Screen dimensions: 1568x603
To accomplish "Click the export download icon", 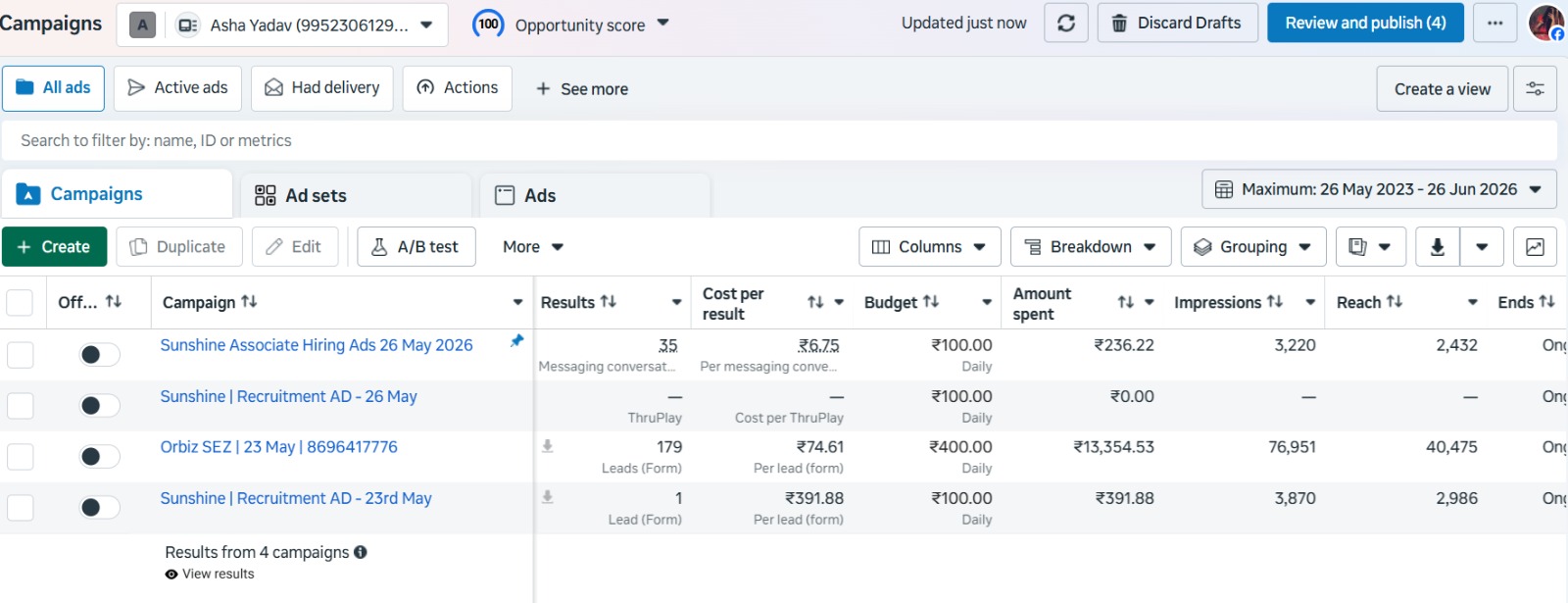I will click(1438, 247).
